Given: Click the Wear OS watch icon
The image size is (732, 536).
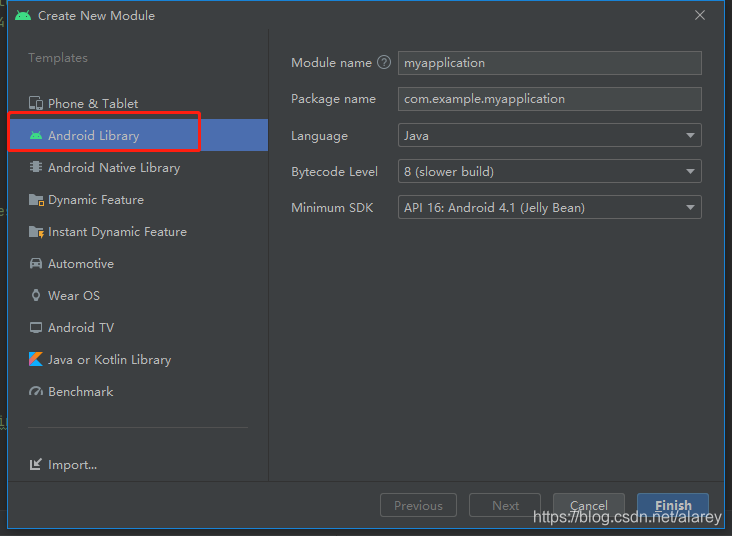Looking at the screenshot, I should pos(36,296).
